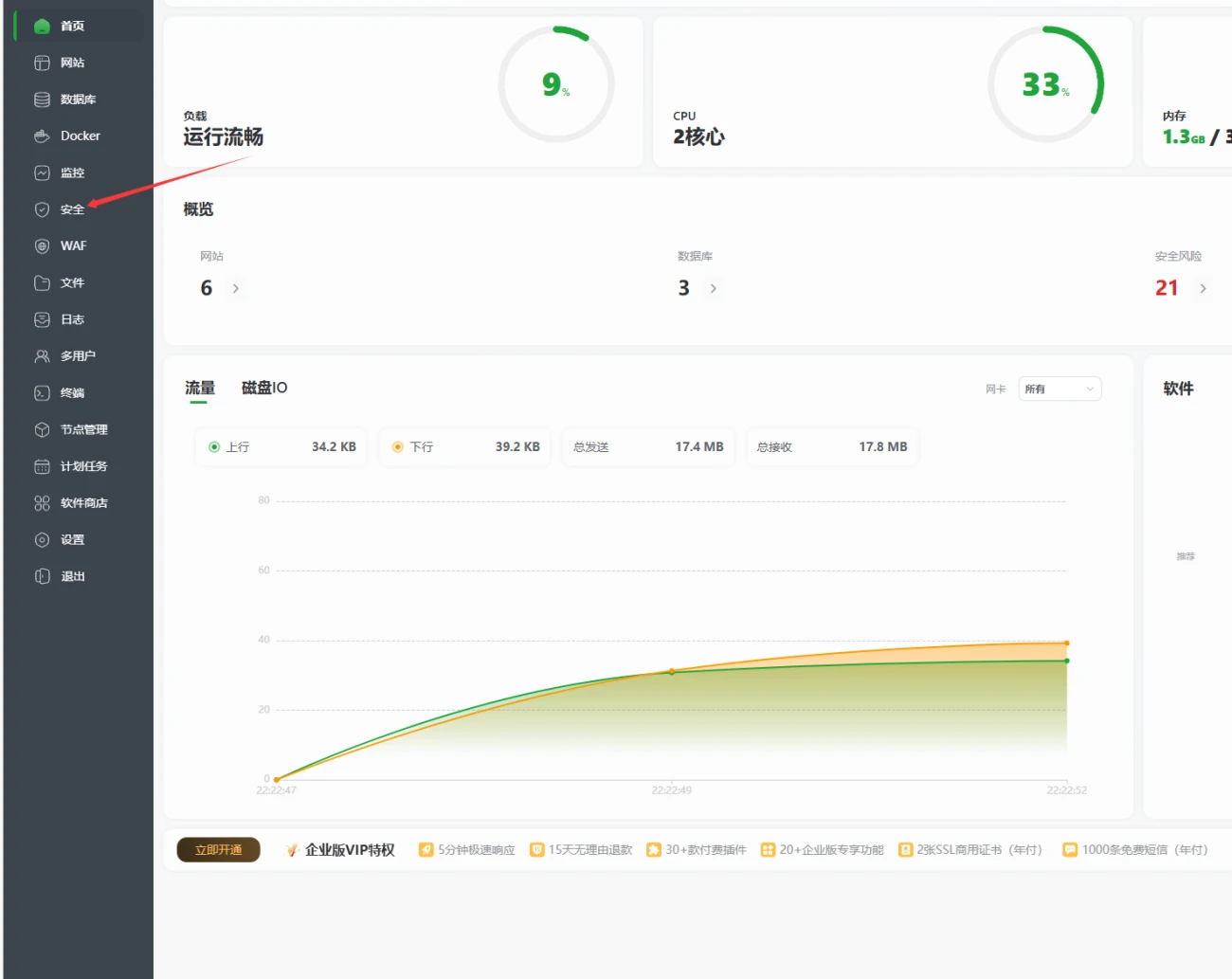The width and height of the screenshot is (1232, 979).
Task: Toggle the upstream (上行) series indicator
Action: point(214,447)
